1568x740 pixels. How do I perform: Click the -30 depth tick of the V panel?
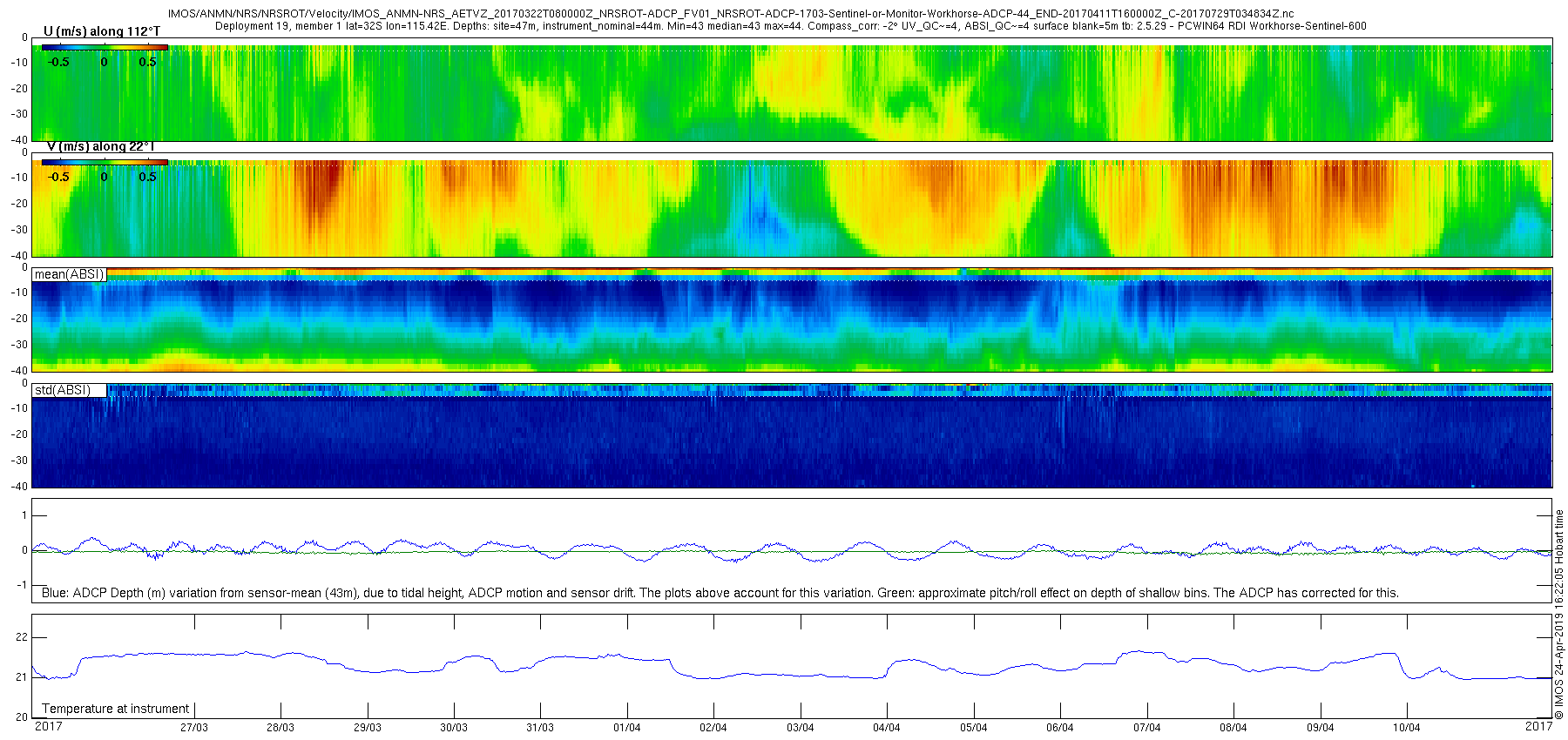tap(18, 230)
